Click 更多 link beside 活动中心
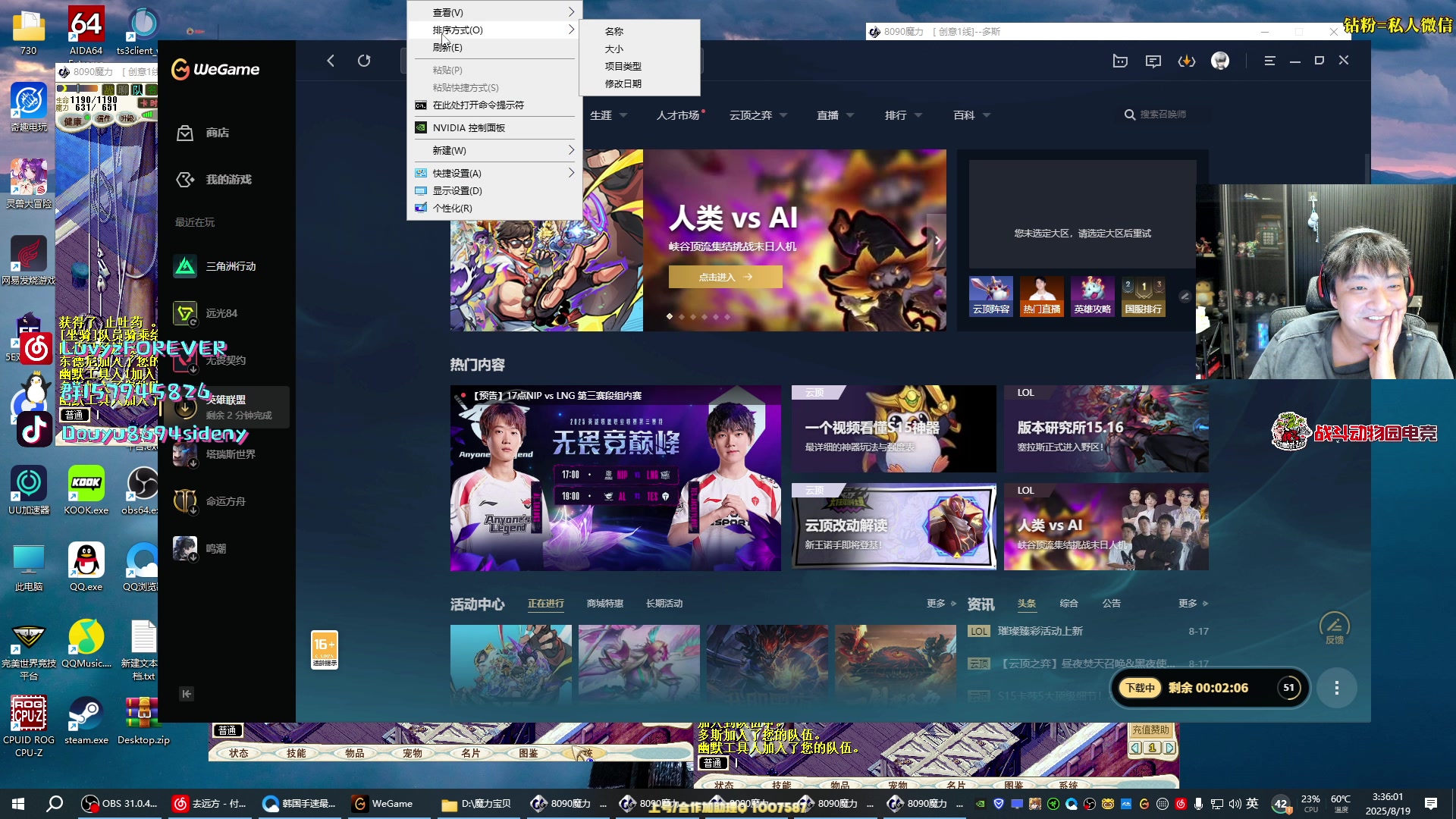Viewport: 1456px width, 819px height. click(941, 604)
